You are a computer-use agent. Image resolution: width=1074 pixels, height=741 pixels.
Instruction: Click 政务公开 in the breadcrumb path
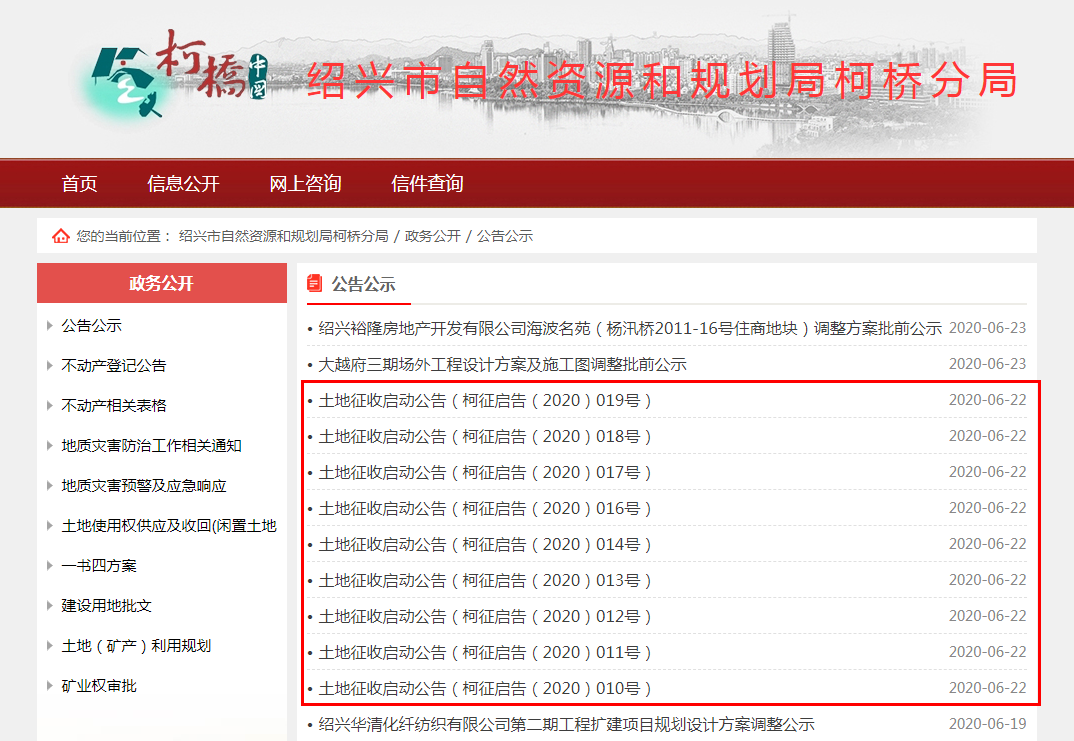[x=432, y=236]
